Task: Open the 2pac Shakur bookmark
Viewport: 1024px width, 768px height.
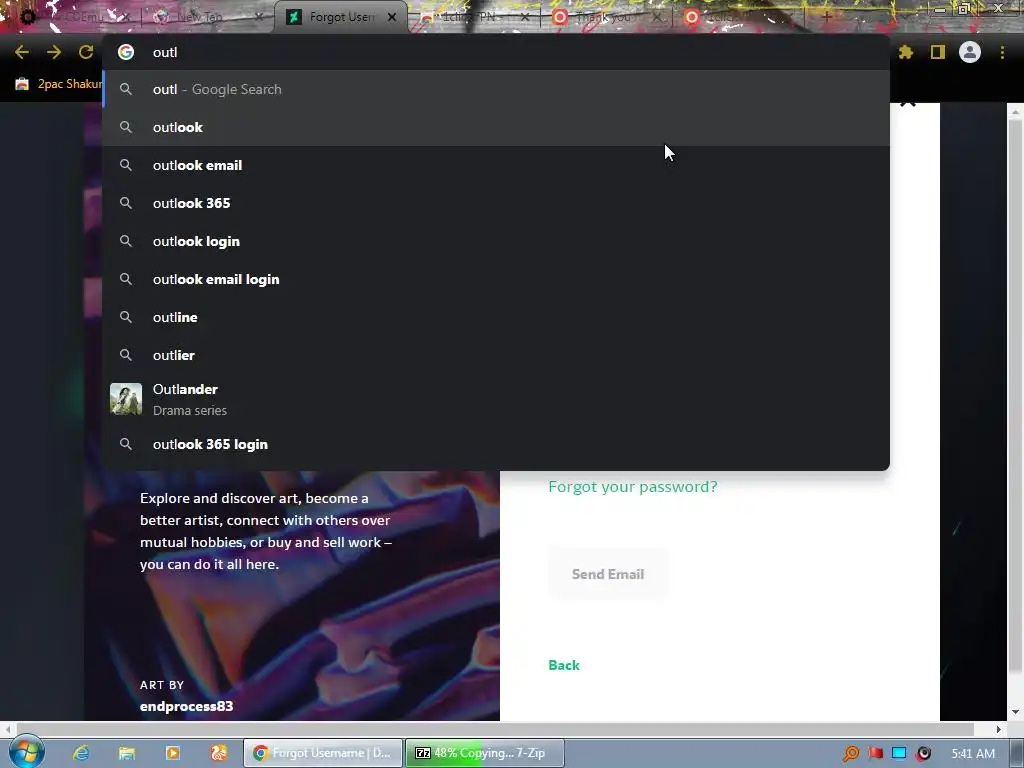Action: pyautogui.click(x=58, y=84)
